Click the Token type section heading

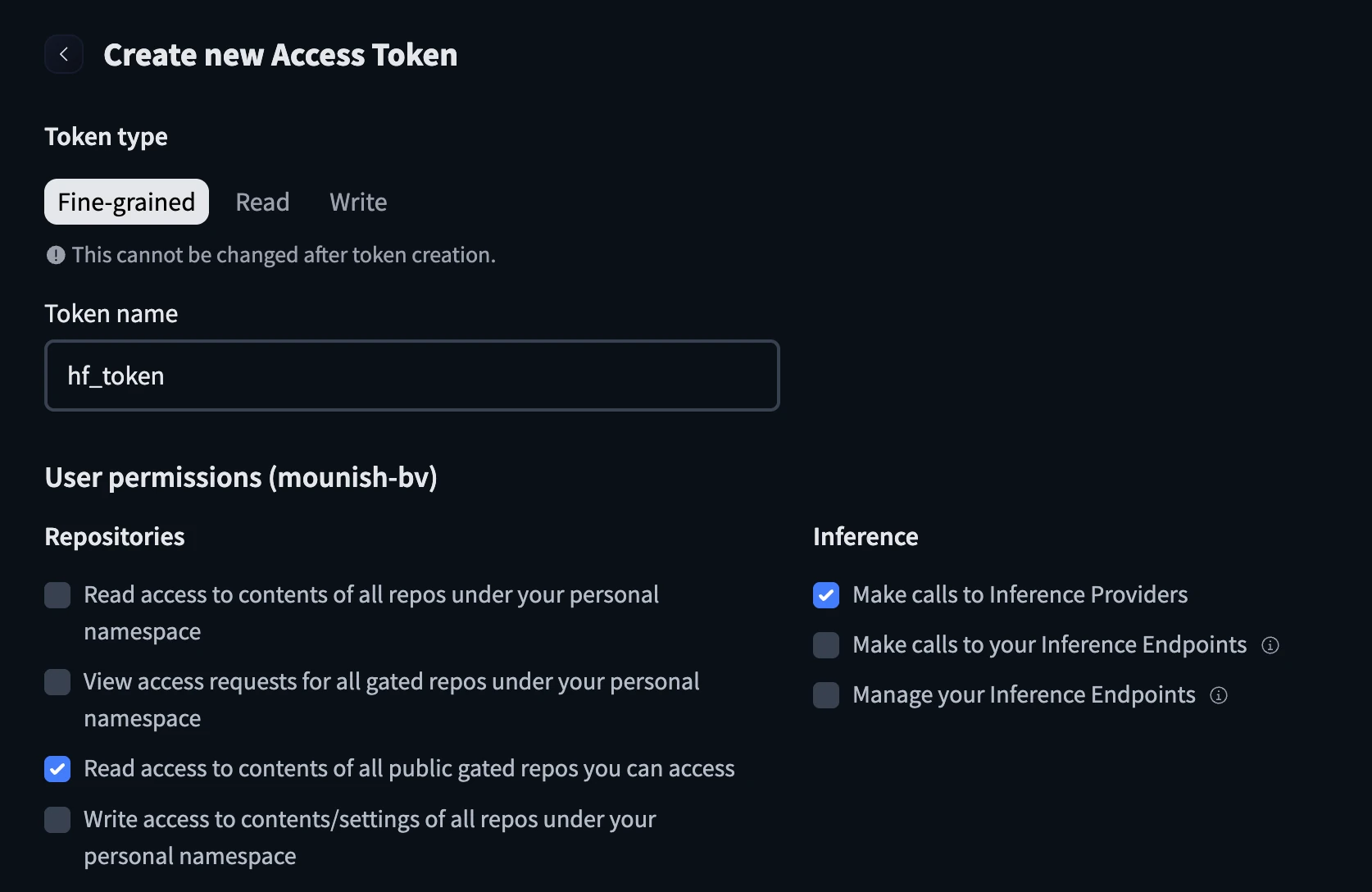(106, 136)
